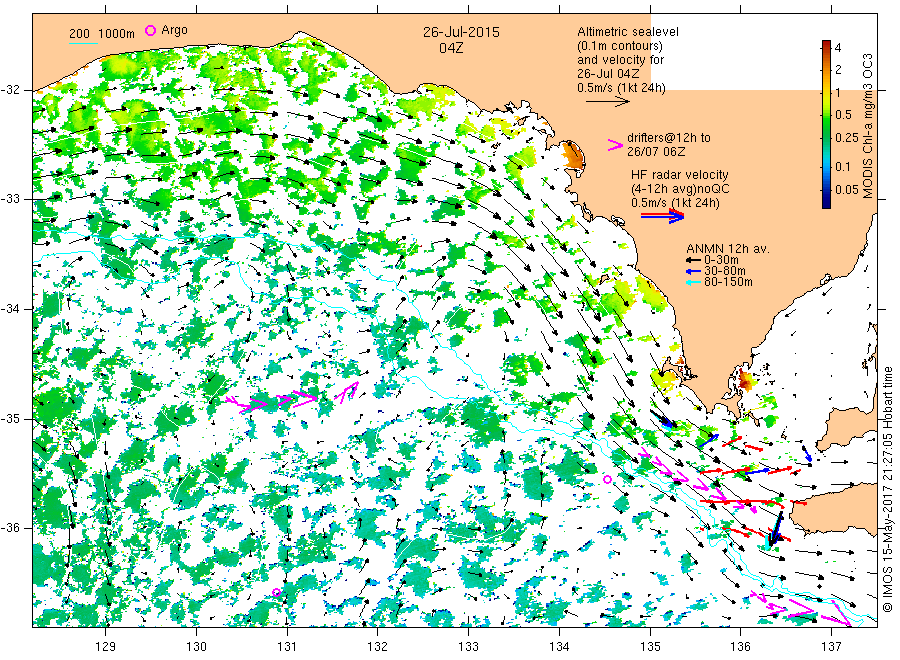This screenshot has height=660, width=900.
Task: Click the MODIS chlorophyll color bar
Action: click(x=826, y=124)
